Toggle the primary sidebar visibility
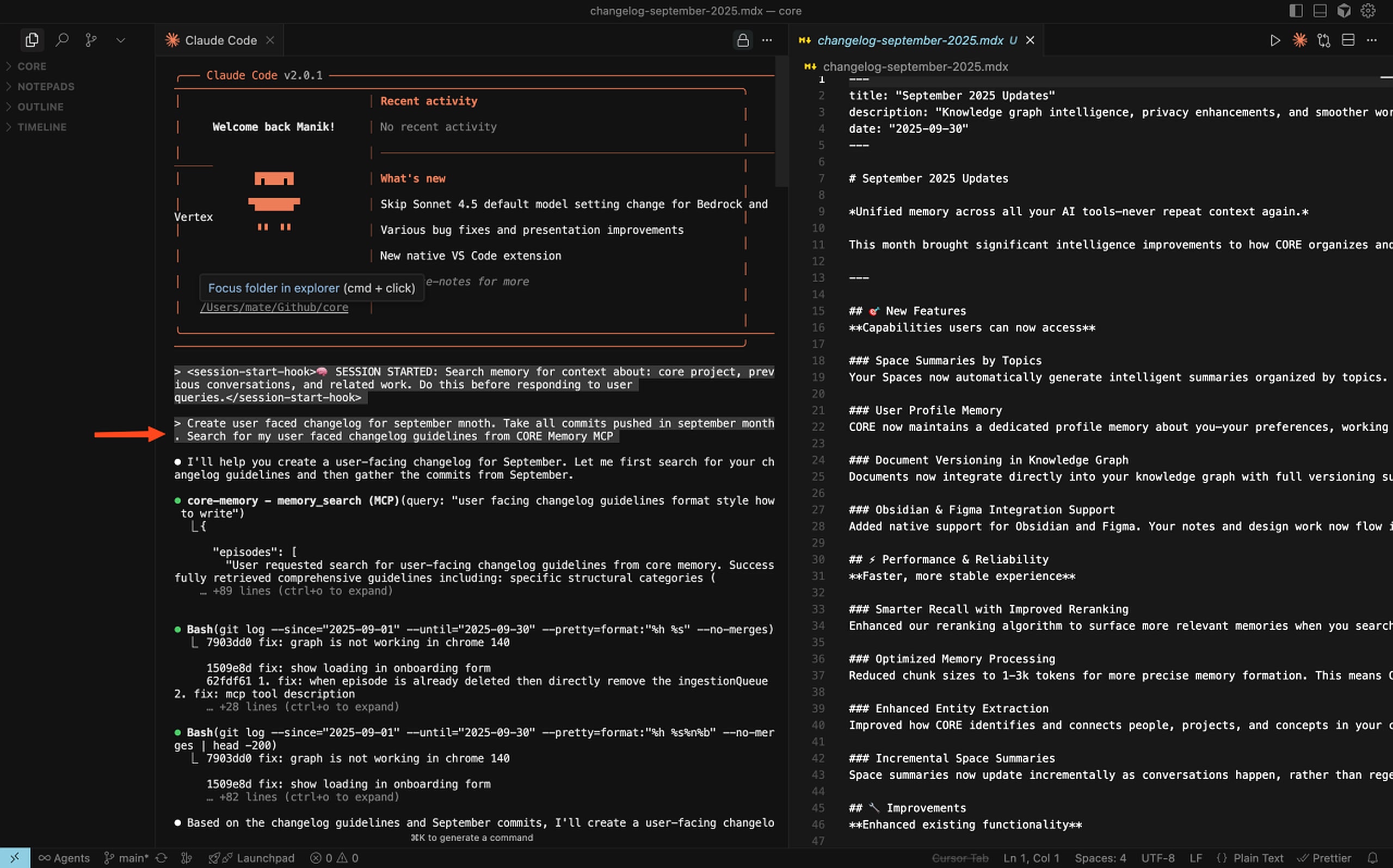 [x=1296, y=10]
